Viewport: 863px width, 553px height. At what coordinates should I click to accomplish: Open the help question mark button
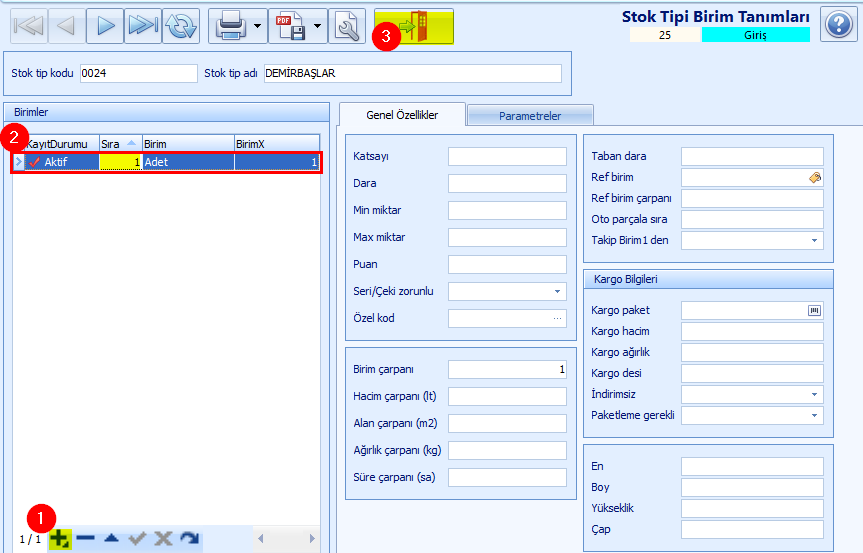tap(838, 25)
